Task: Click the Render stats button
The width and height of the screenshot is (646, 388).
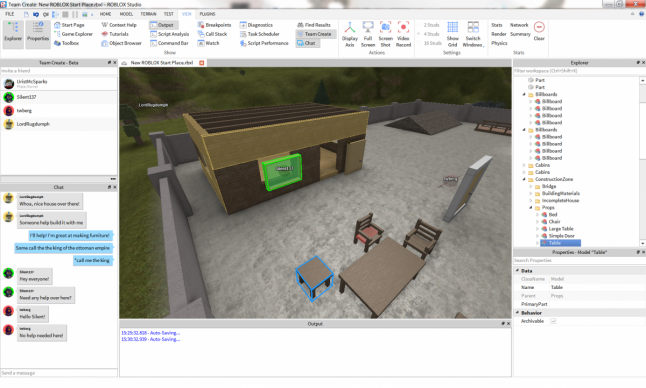Action: [x=499, y=34]
